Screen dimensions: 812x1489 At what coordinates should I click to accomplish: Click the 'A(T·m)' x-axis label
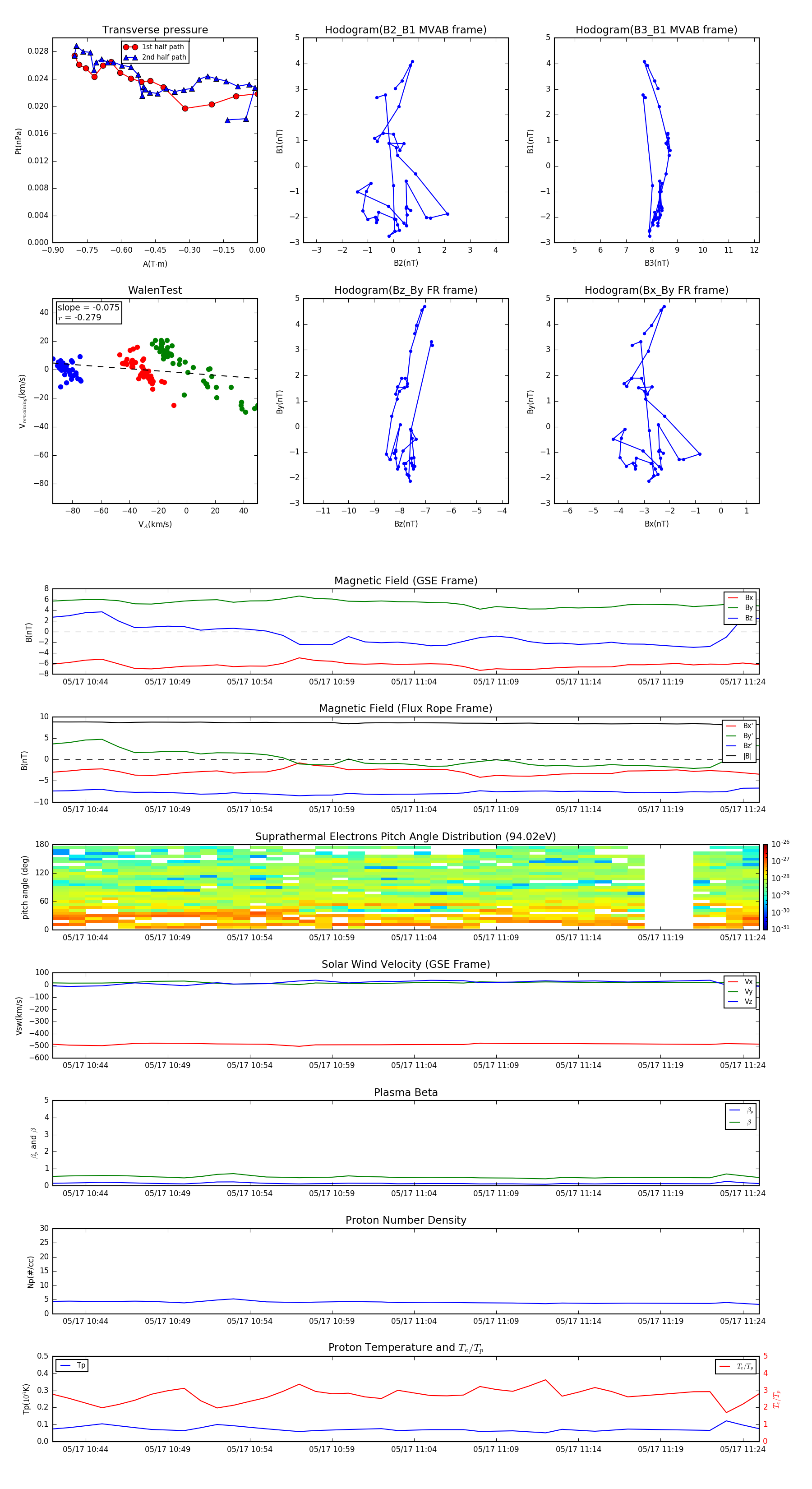(x=155, y=264)
